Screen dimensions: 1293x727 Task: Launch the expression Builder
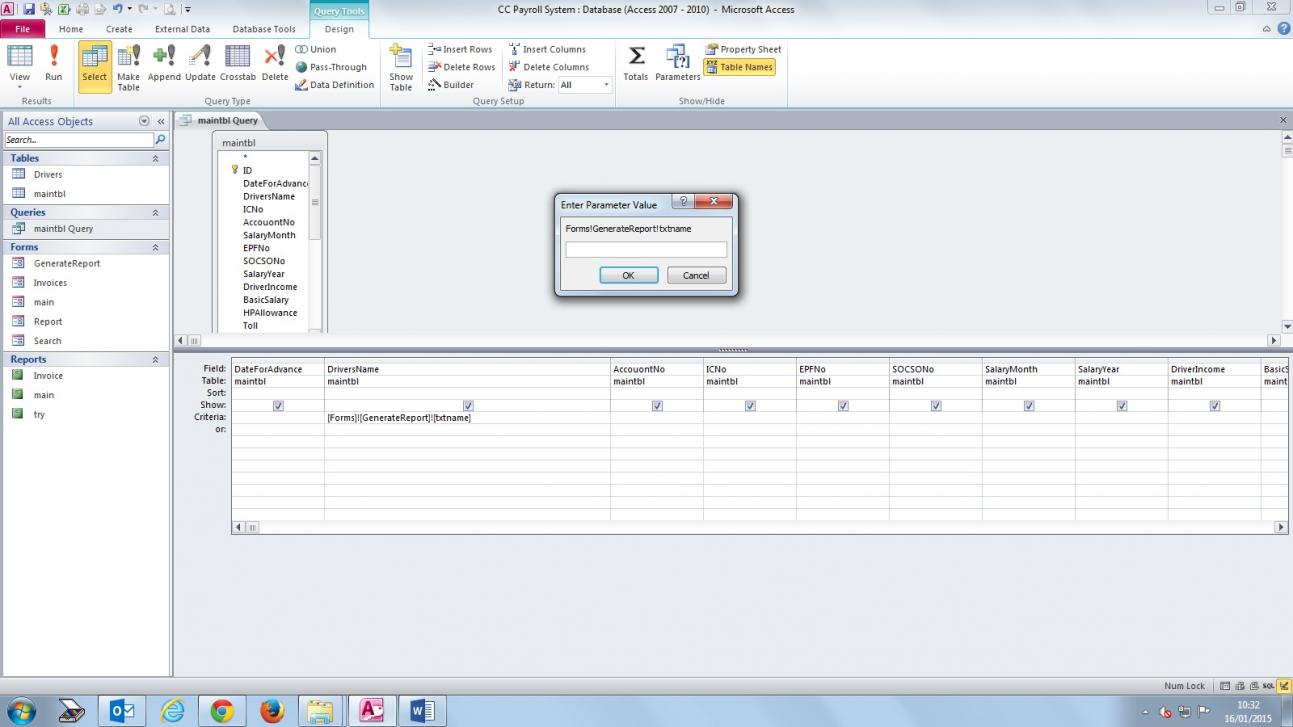[x=451, y=85]
